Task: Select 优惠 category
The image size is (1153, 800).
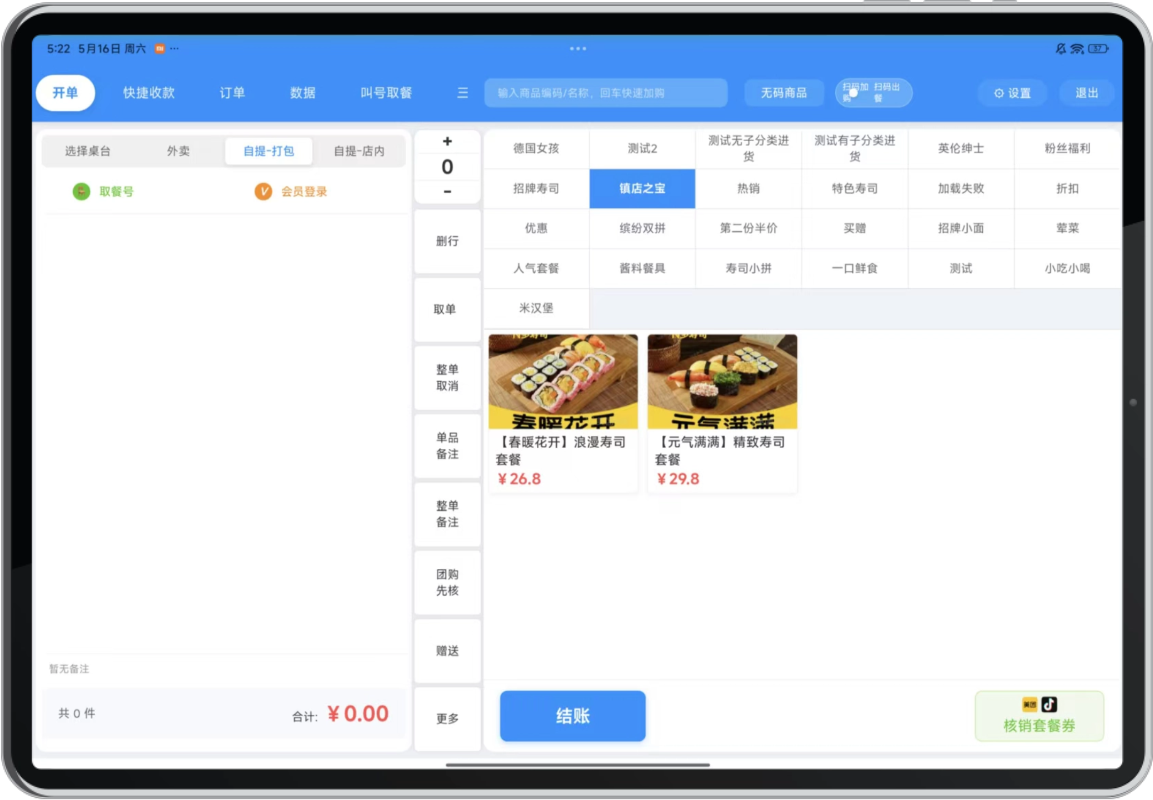Action: click(536, 229)
